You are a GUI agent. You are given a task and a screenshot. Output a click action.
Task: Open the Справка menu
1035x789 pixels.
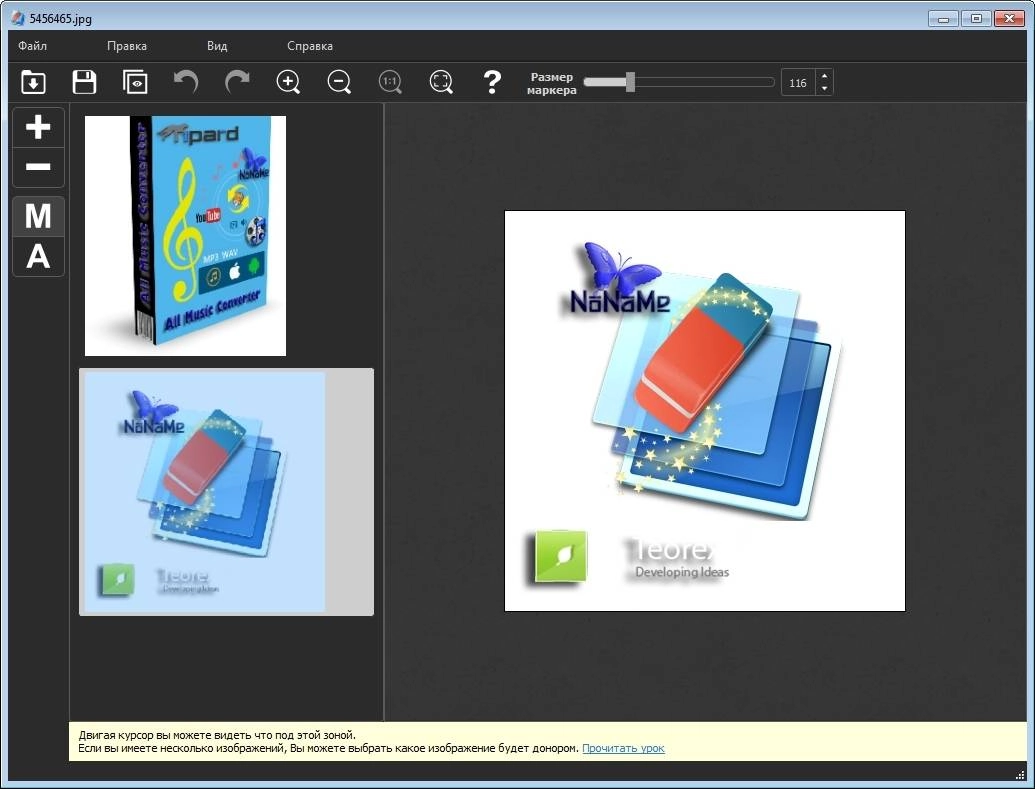click(x=310, y=46)
